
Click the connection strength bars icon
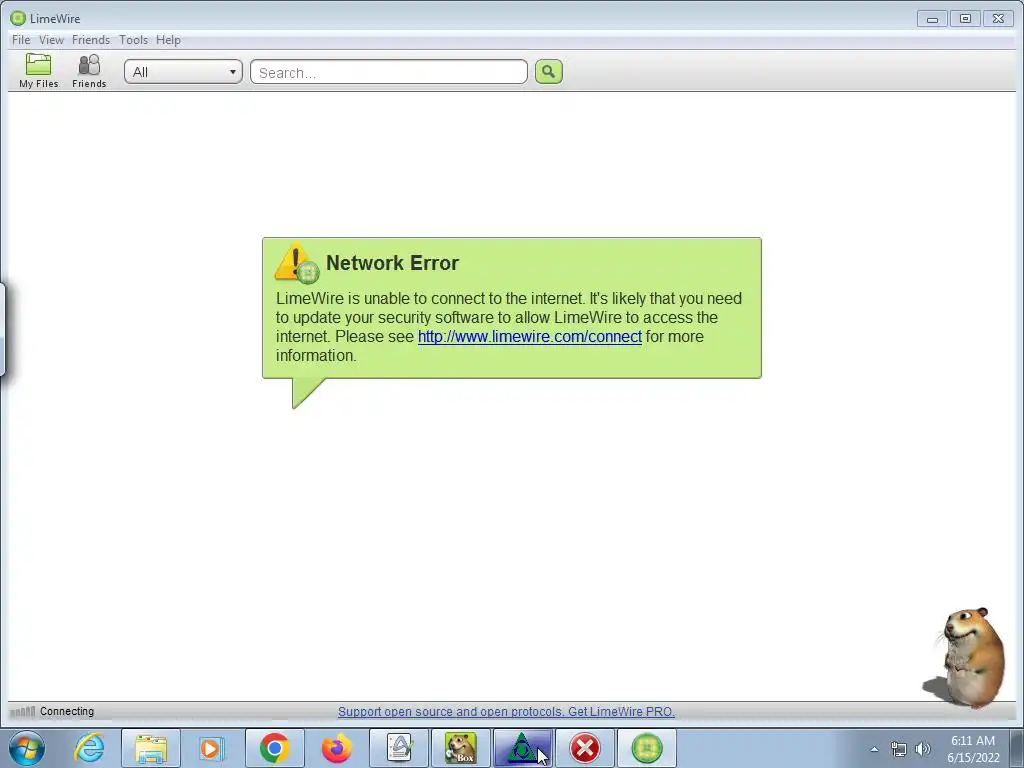pos(23,711)
